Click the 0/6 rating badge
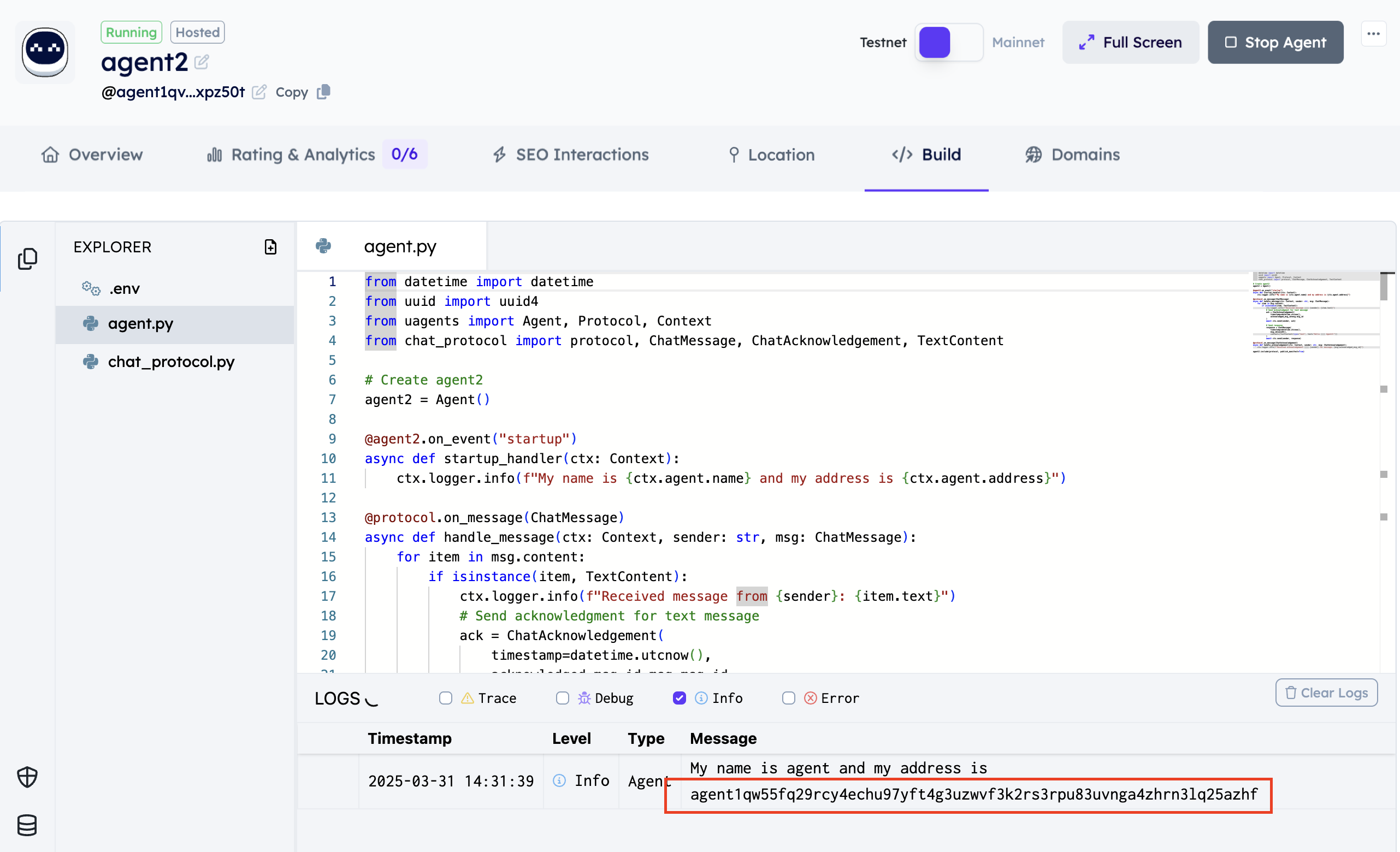 (x=405, y=154)
